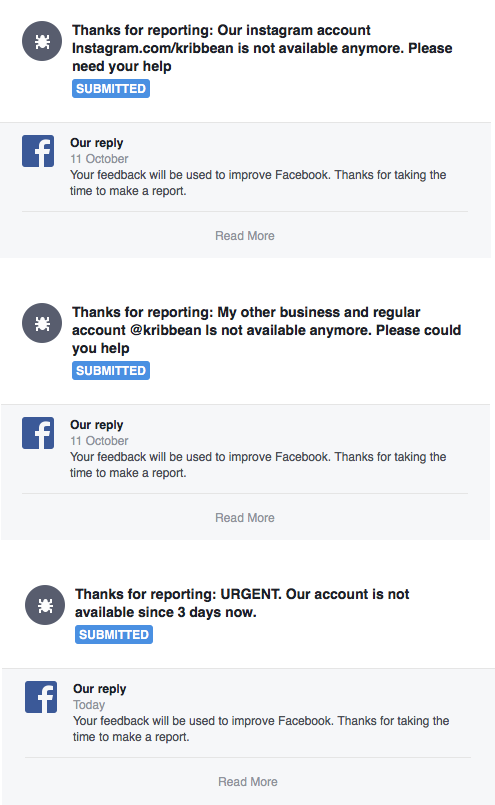Open 'URGENT. Our account is not available' report
Viewport: 495px width, 805px height.
(242, 603)
